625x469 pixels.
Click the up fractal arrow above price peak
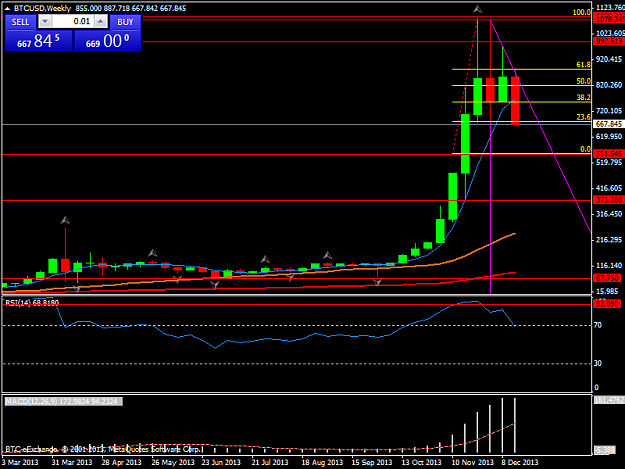point(478,9)
